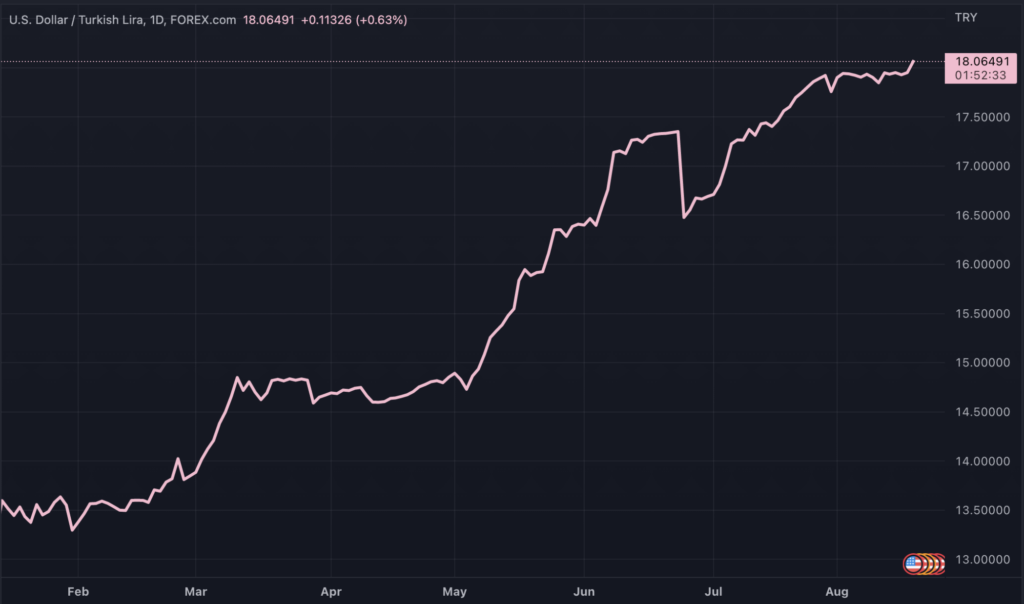Click the Jun label on time axis
Viewport: 1024px width, 604px height.
click(x=584, y=592)
